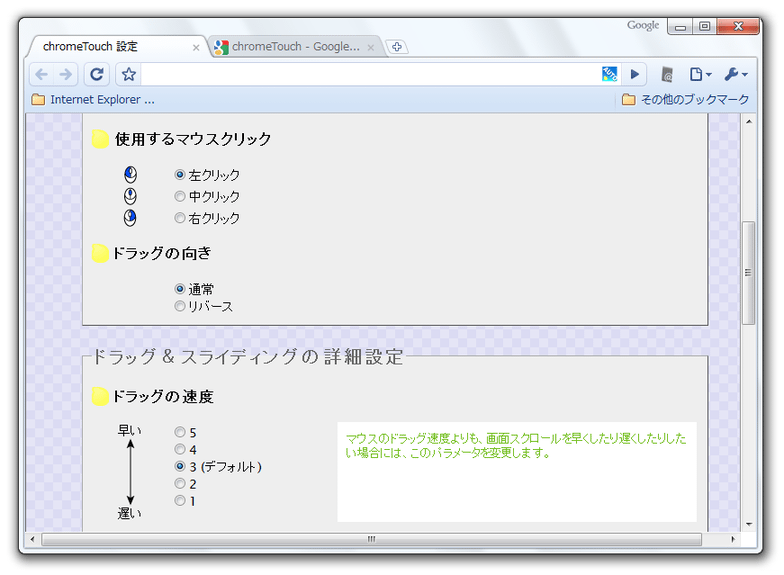Click the left-click mouse icon

[130, 174]
